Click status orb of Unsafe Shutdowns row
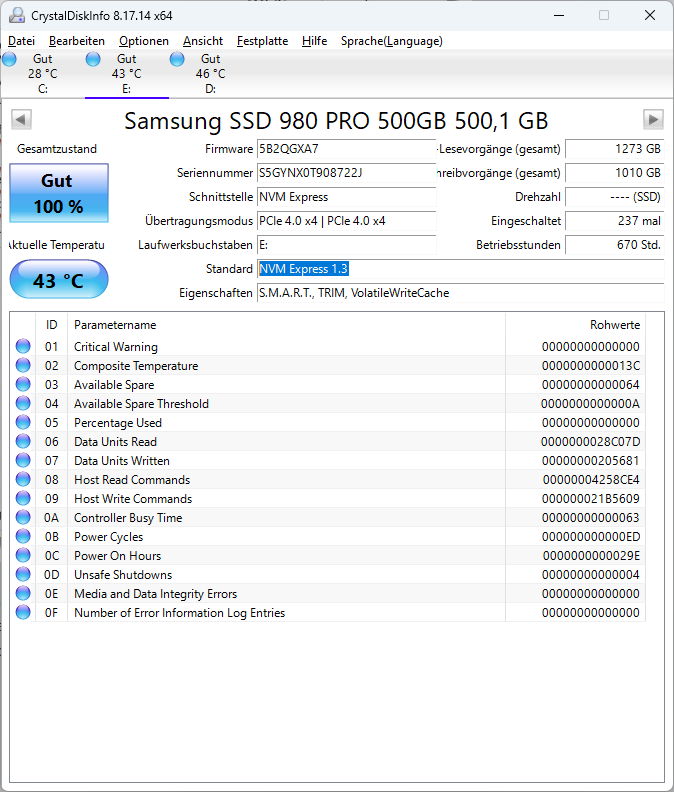 point(23,574)
